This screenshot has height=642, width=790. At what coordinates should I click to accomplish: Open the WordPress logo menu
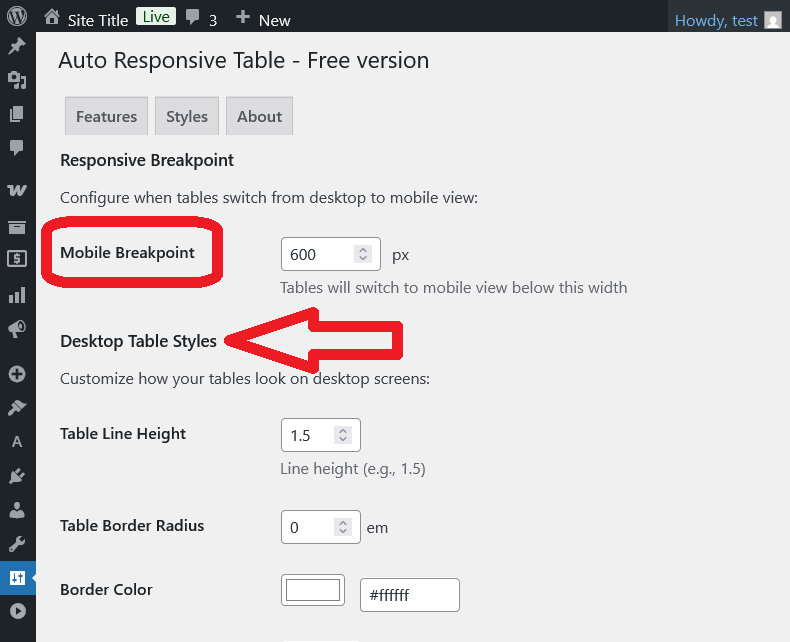(x=17, y=16)
